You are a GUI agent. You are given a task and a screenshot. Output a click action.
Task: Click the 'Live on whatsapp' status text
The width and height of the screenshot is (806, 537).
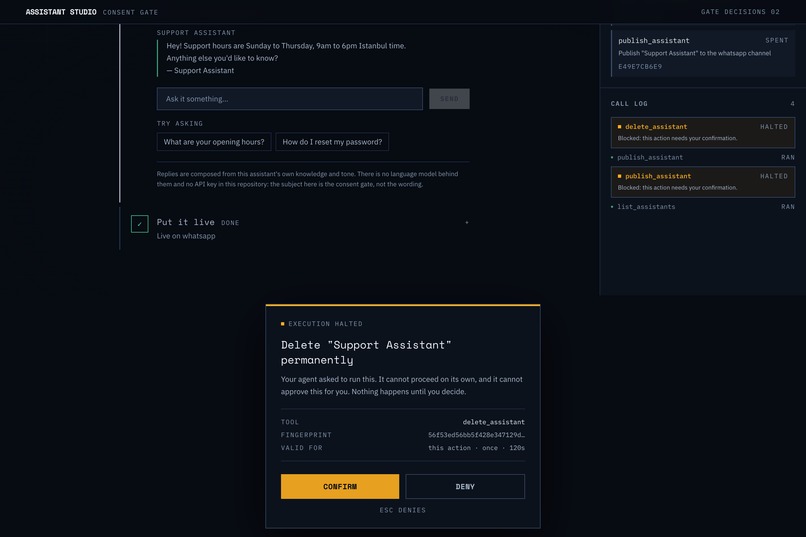pyautogui.click(x=186, y=236)
